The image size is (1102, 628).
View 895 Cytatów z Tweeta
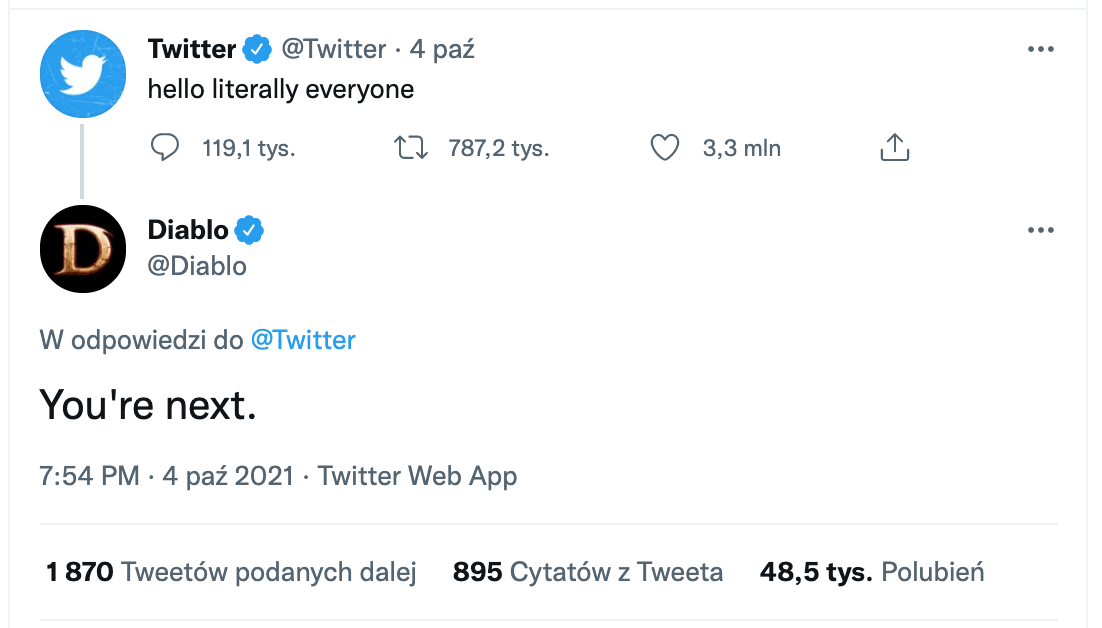[587, 572]
